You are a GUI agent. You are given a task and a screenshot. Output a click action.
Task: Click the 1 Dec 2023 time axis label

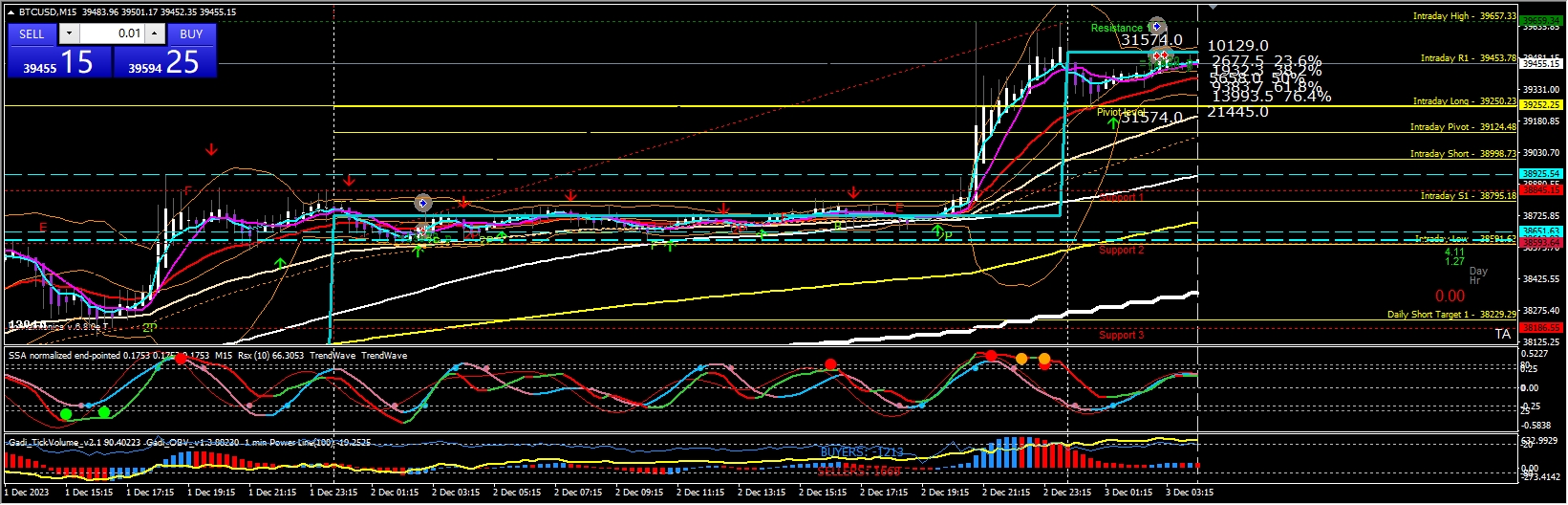[x=27, y=493]
